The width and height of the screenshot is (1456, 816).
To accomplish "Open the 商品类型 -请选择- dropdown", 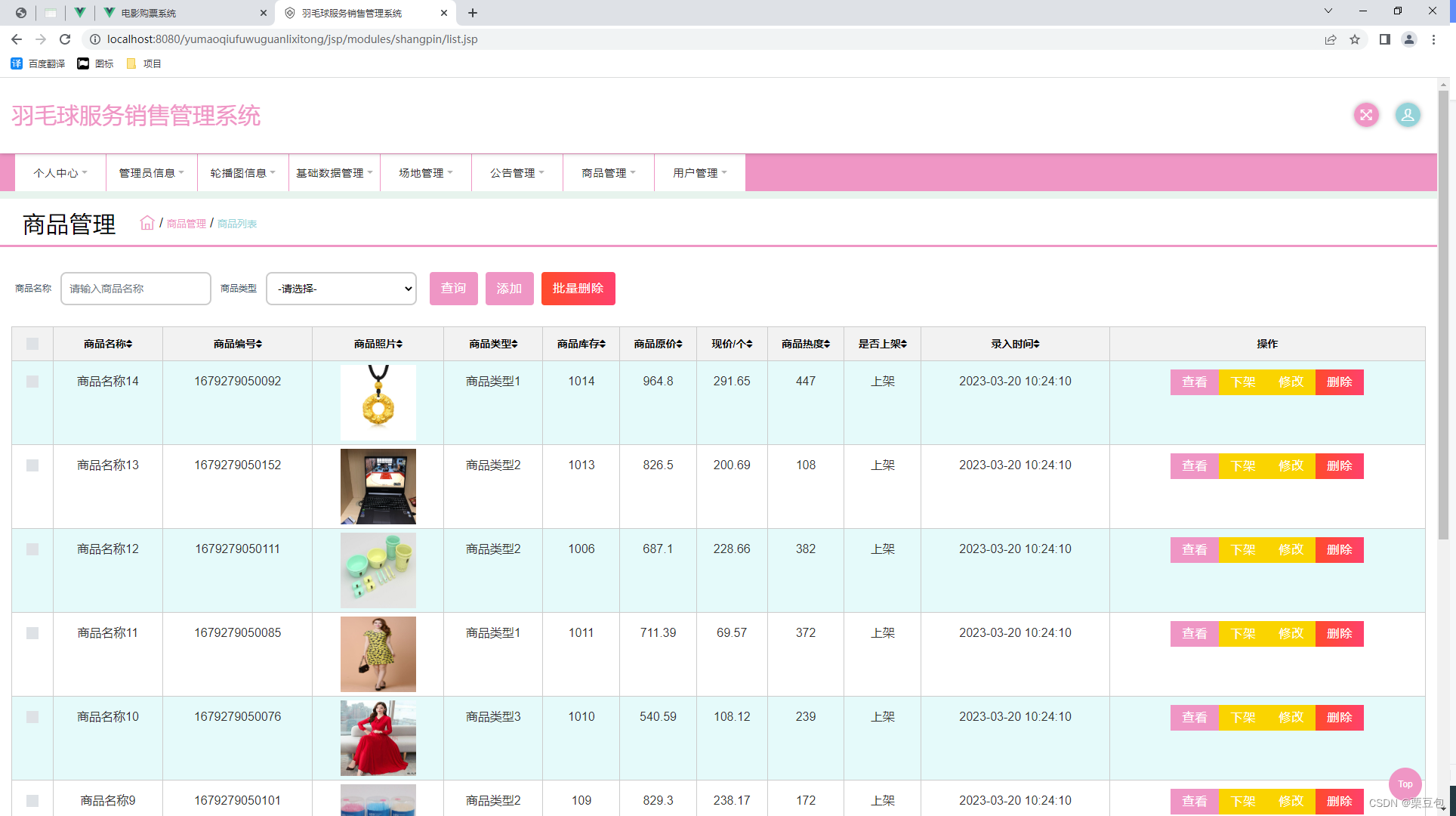I will (x=341, y=289).
